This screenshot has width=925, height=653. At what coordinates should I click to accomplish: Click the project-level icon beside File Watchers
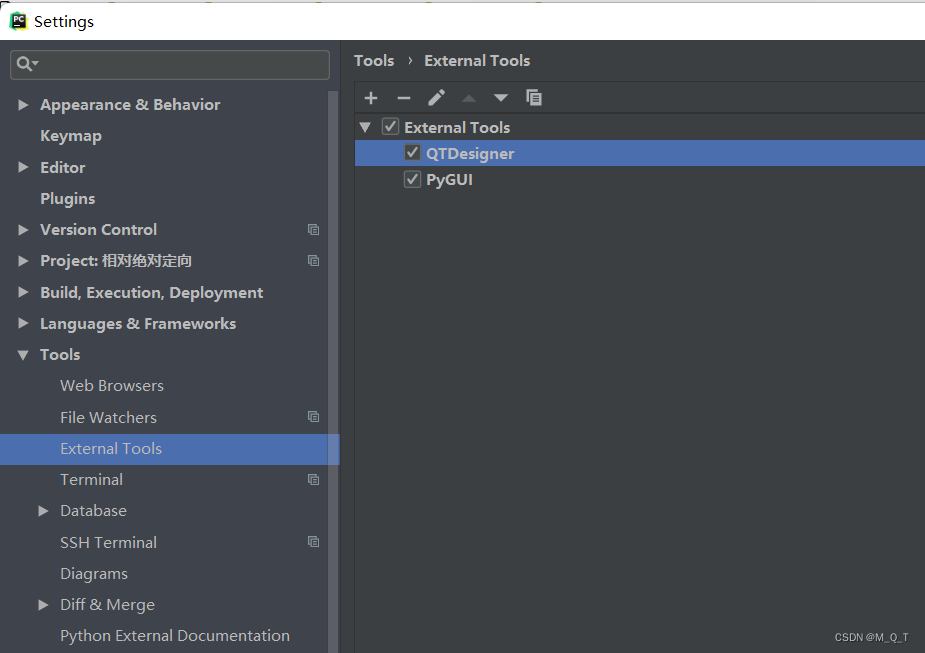[313, 417]
